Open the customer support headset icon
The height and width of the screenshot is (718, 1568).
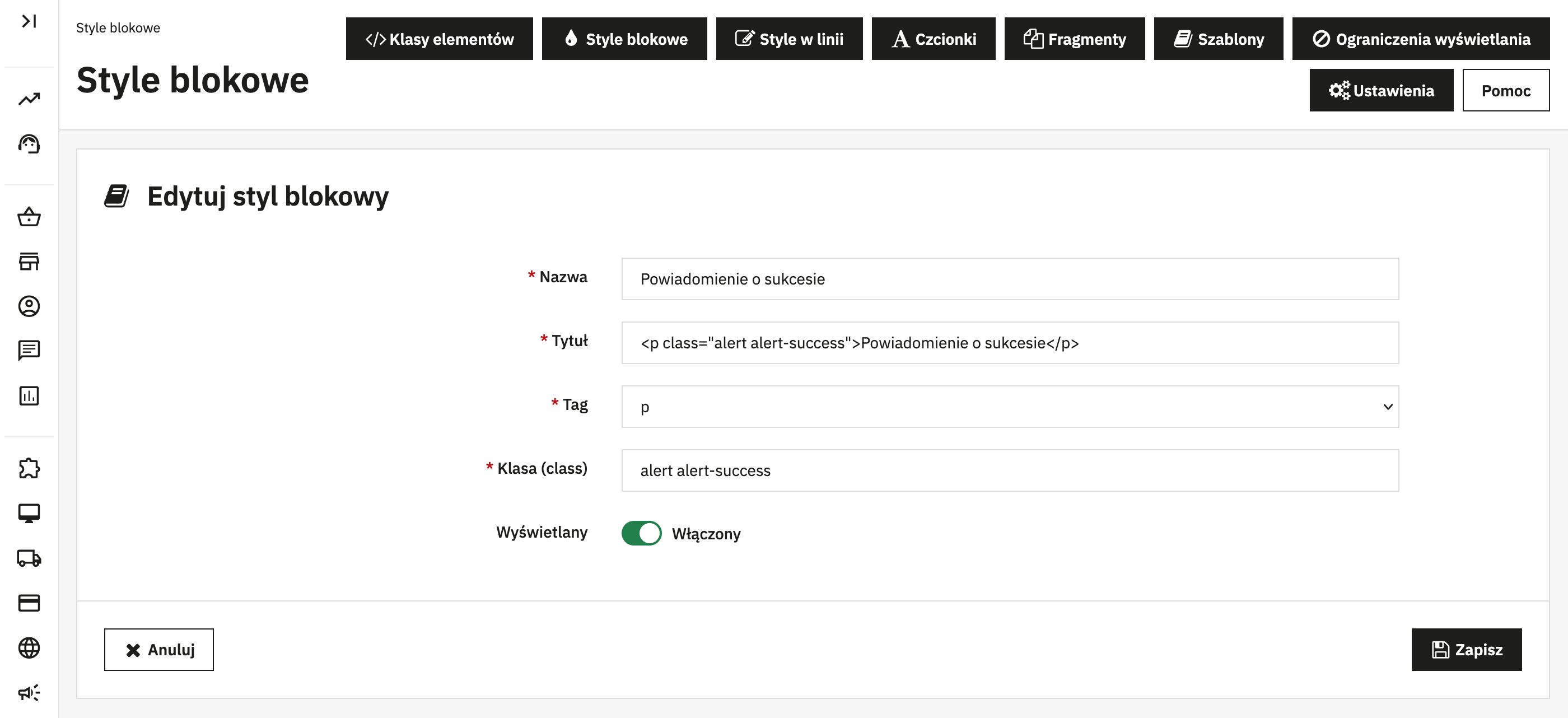point(29,144)
